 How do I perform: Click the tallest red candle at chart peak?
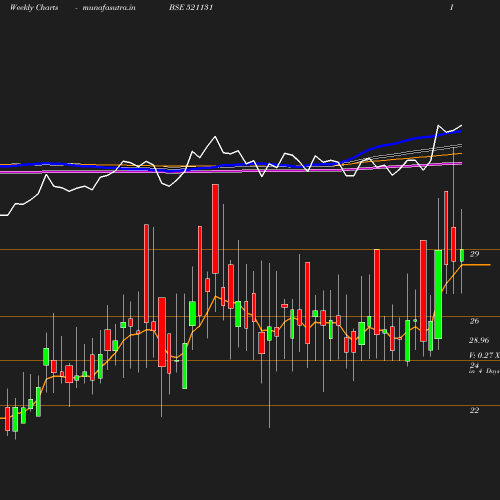pos(215,229)
